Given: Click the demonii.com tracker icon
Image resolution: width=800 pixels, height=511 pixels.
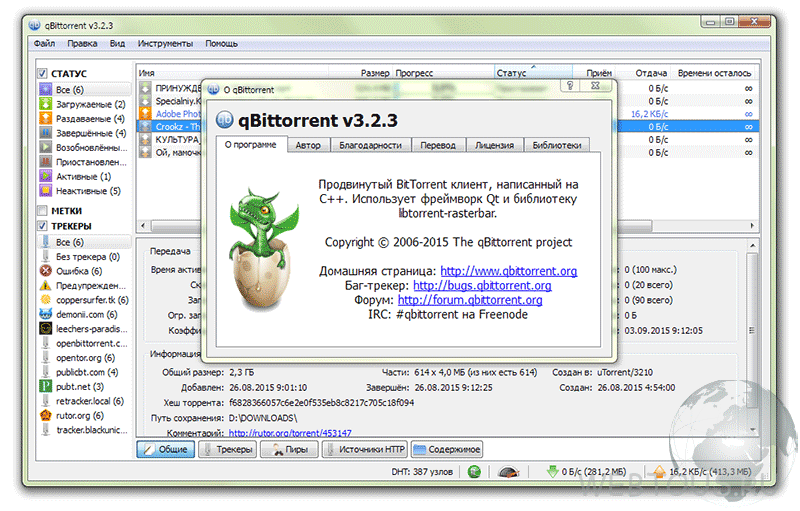Looking at the screenshot, I should [45, 314].
